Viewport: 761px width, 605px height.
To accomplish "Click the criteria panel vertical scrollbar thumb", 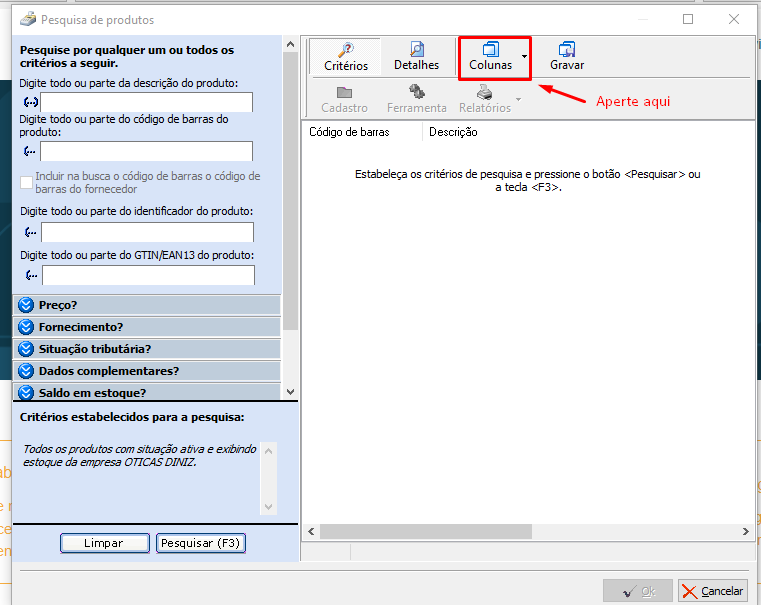I will point(290,191).
